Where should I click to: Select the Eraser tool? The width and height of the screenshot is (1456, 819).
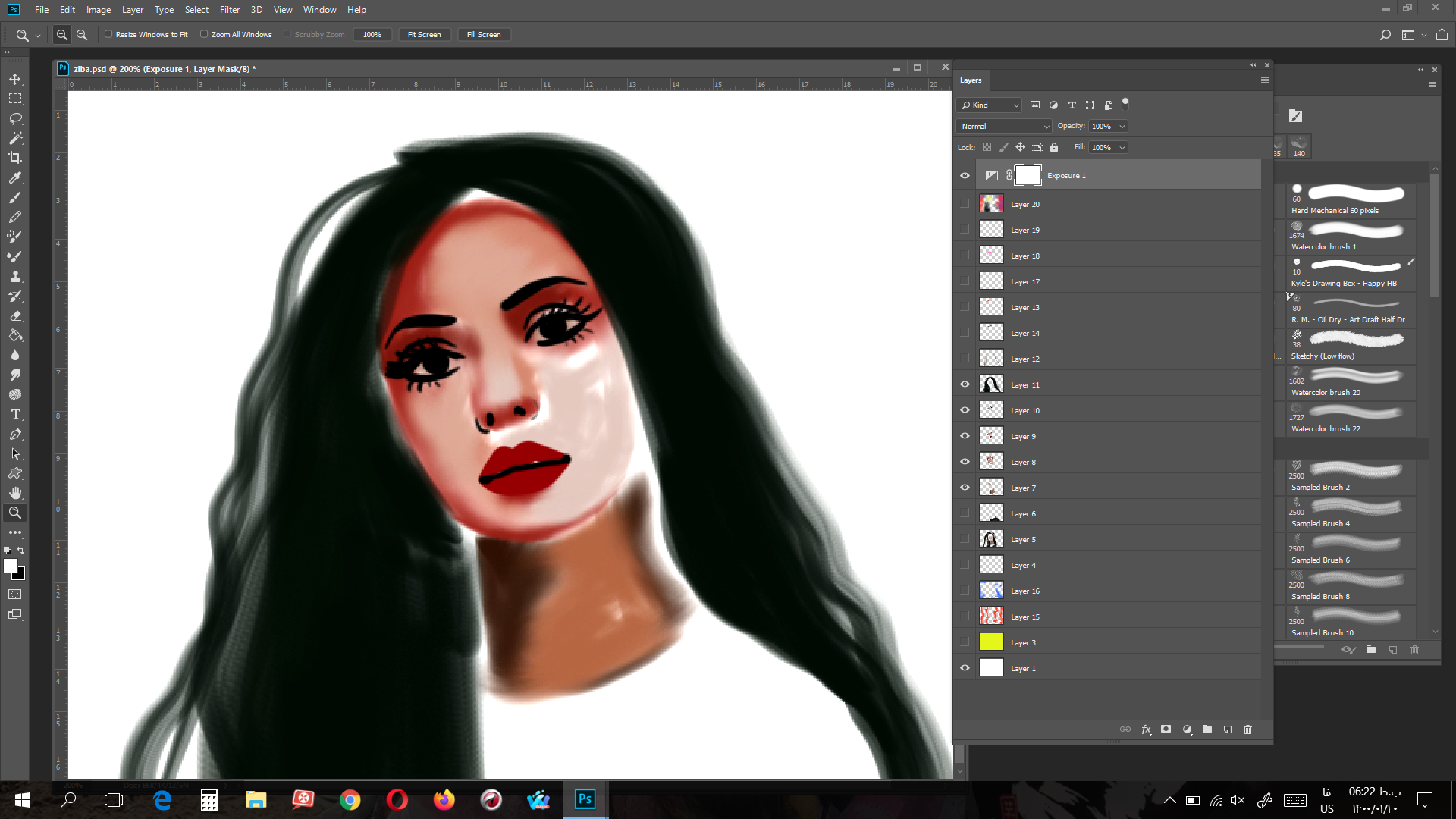15,315
